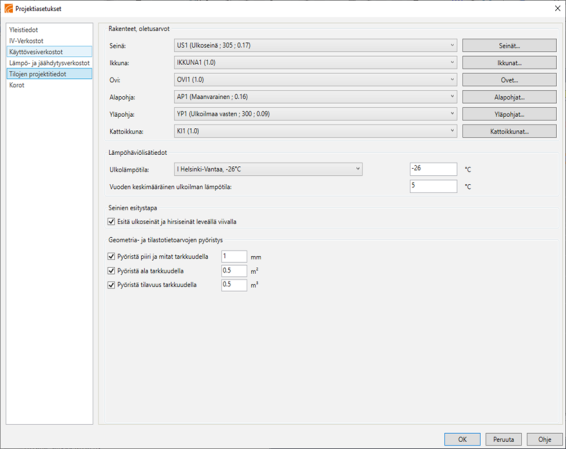This screenshot has width=566, height=449.
Task: Close the Projektiasetukset dialog
Action: tap(557, 8)
